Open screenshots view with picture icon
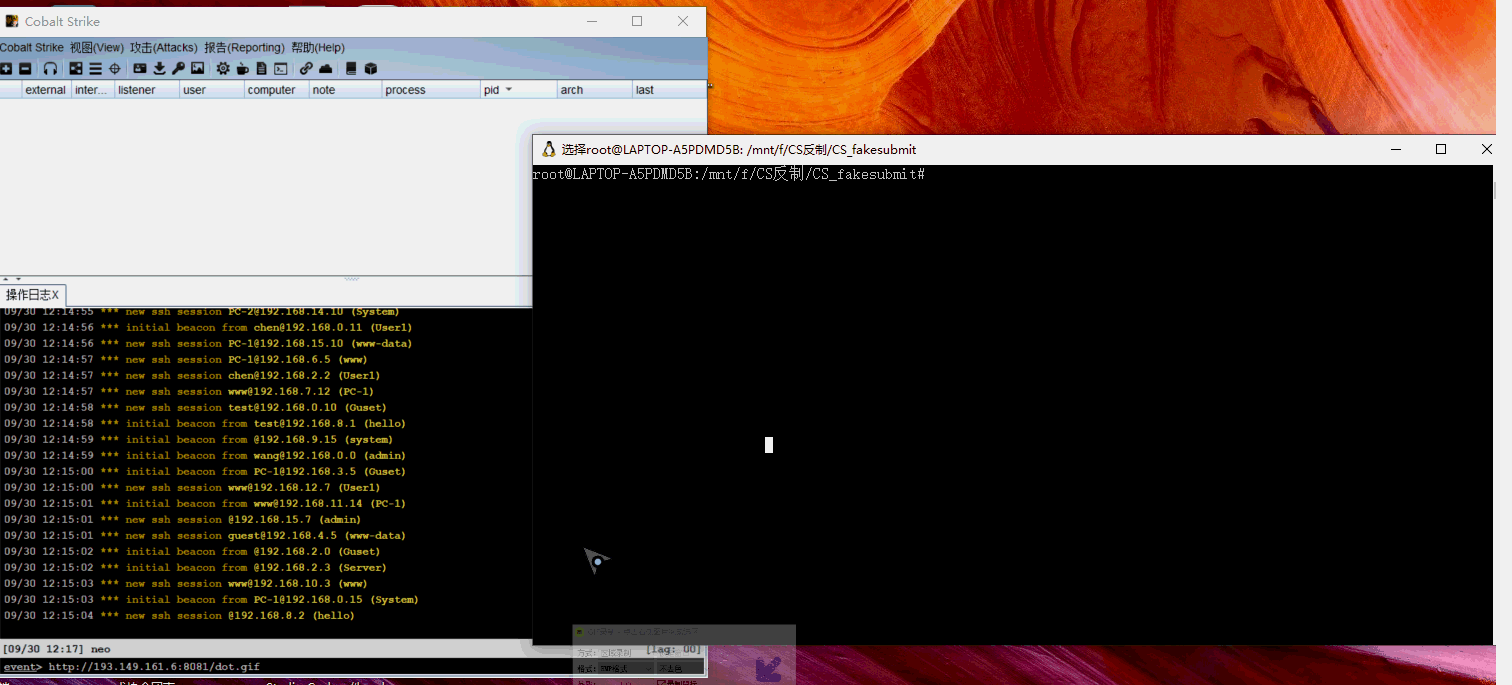Screen dimensions: 1512x685 (197, 69)
